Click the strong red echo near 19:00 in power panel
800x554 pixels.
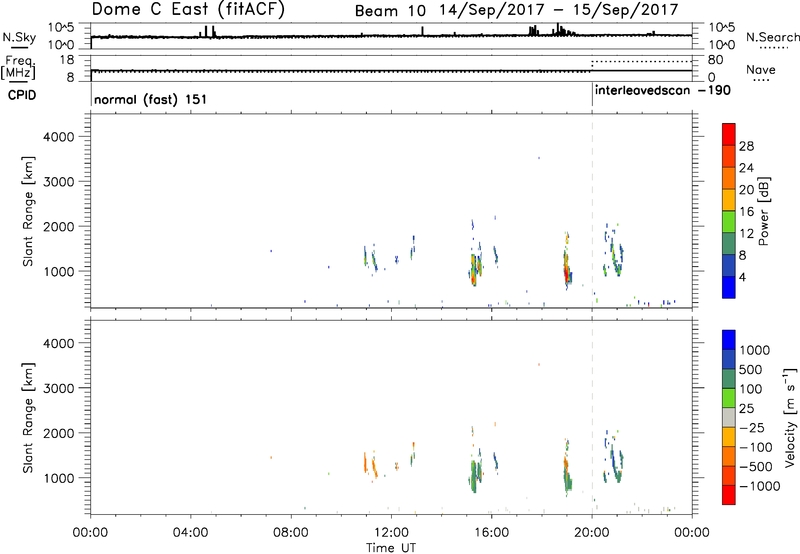pos(566,275)
